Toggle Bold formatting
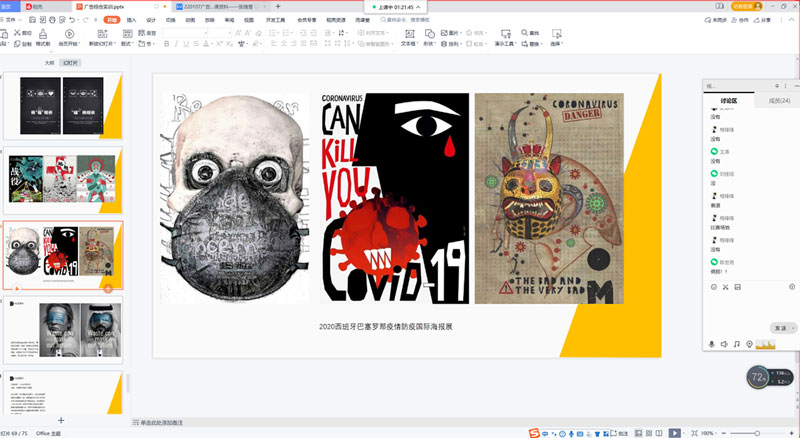 [x=167, y=44]
